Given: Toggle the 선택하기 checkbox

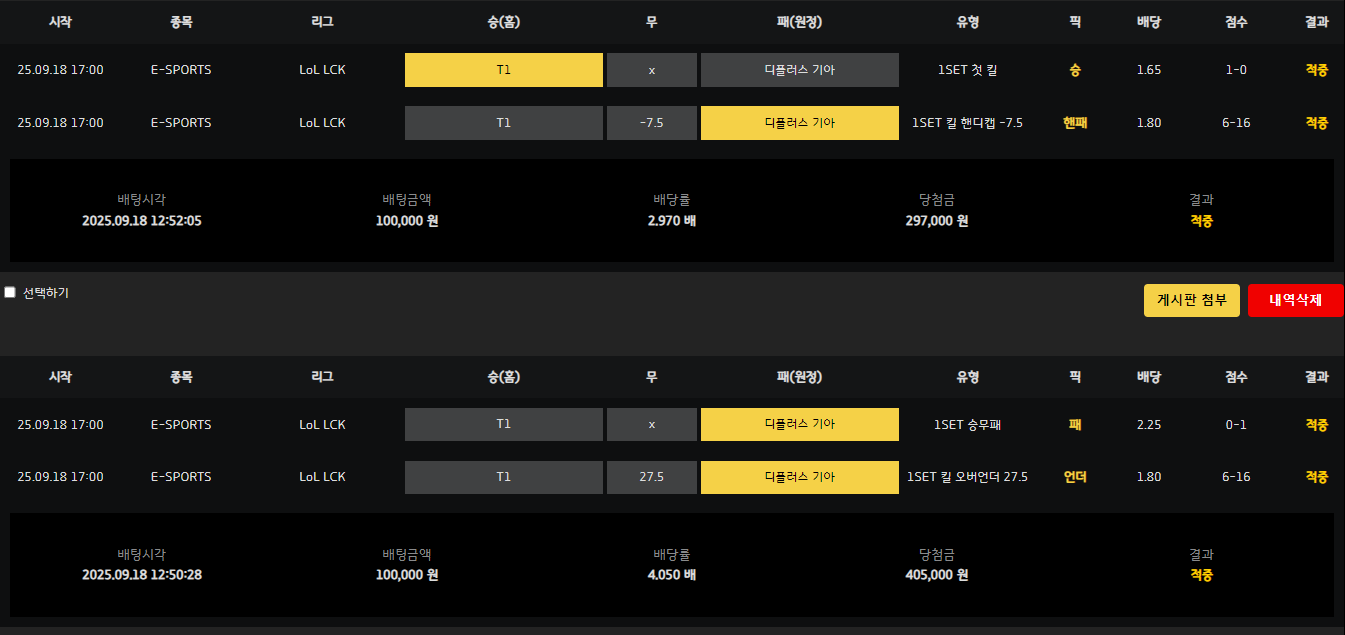Looking at the screenshot, I should click(10, 293).
